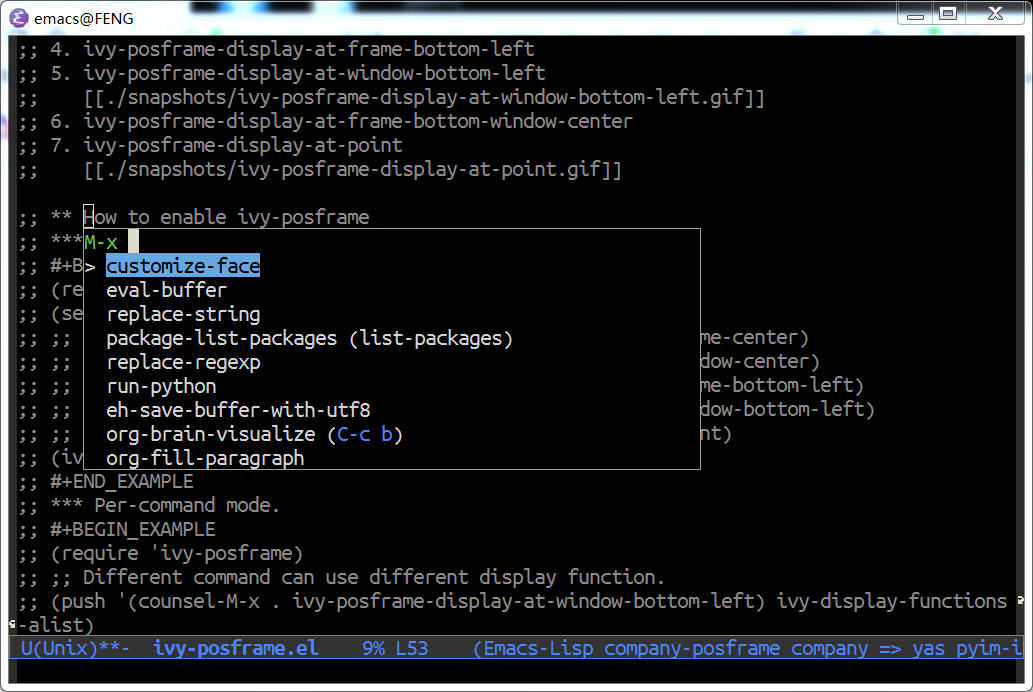Click the emacs@FENG window title text
This screenshot has height=692, width=1033.
click(84, 18)
